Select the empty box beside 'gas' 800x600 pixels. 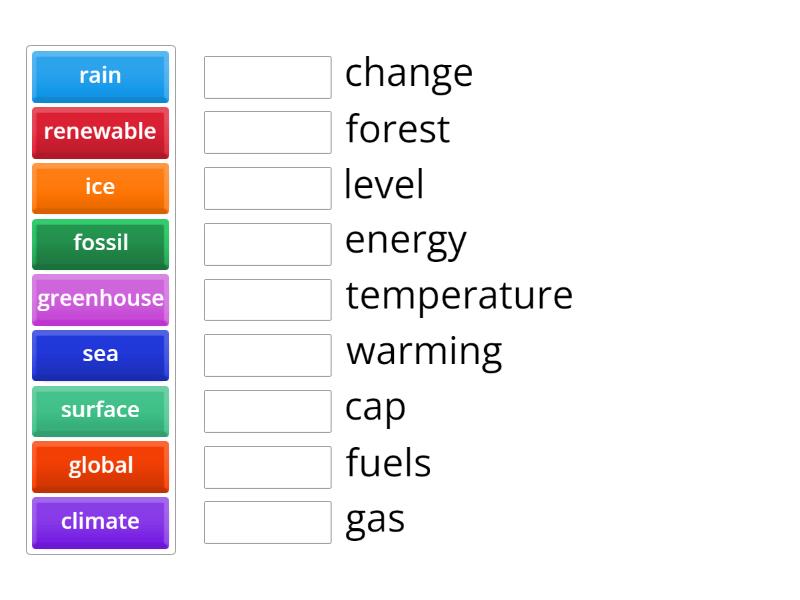point(267,520)
